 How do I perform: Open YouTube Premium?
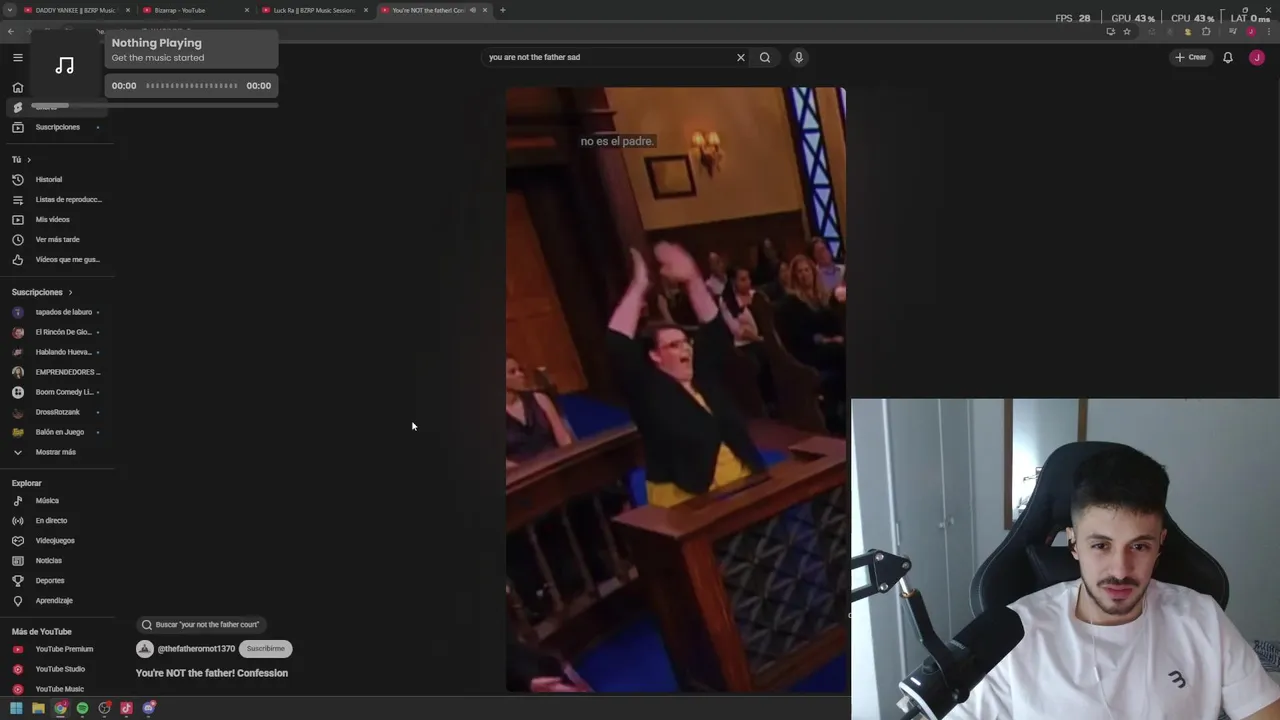pos(58,649)
